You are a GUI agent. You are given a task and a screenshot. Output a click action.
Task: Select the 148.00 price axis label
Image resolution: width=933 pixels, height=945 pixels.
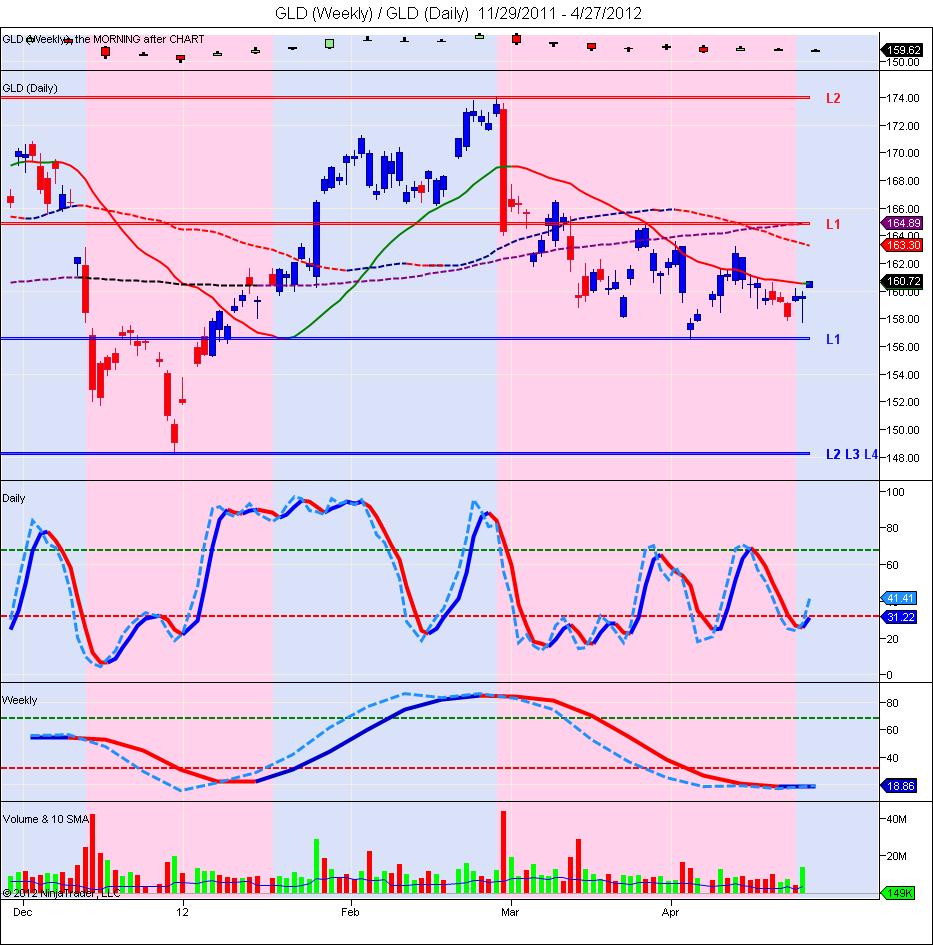[903, 457]
